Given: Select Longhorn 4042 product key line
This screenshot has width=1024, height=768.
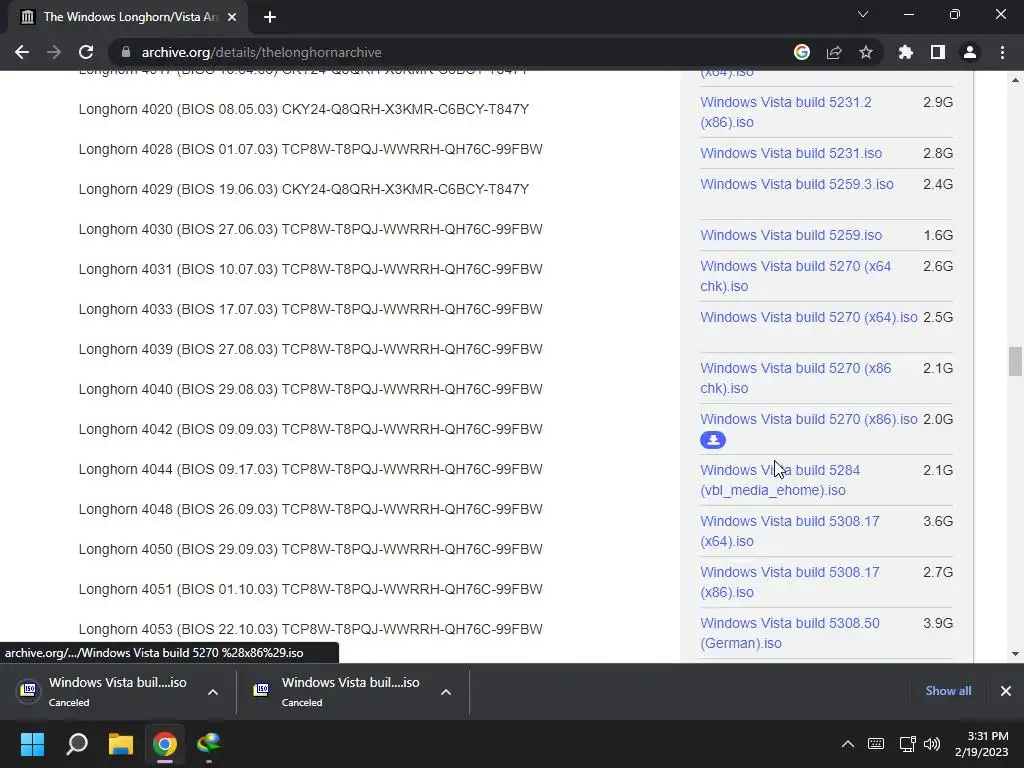Looking at the screenshot, I should click(x=310, y=429).
